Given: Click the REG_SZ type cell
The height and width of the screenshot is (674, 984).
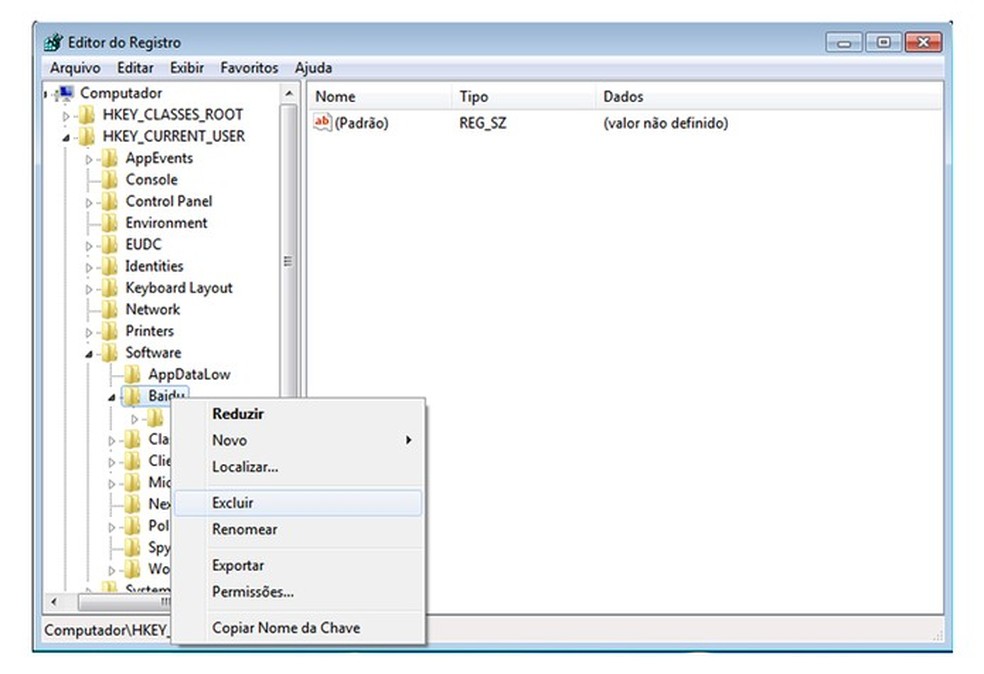Looking at the screenshot, I should [483, 123].
